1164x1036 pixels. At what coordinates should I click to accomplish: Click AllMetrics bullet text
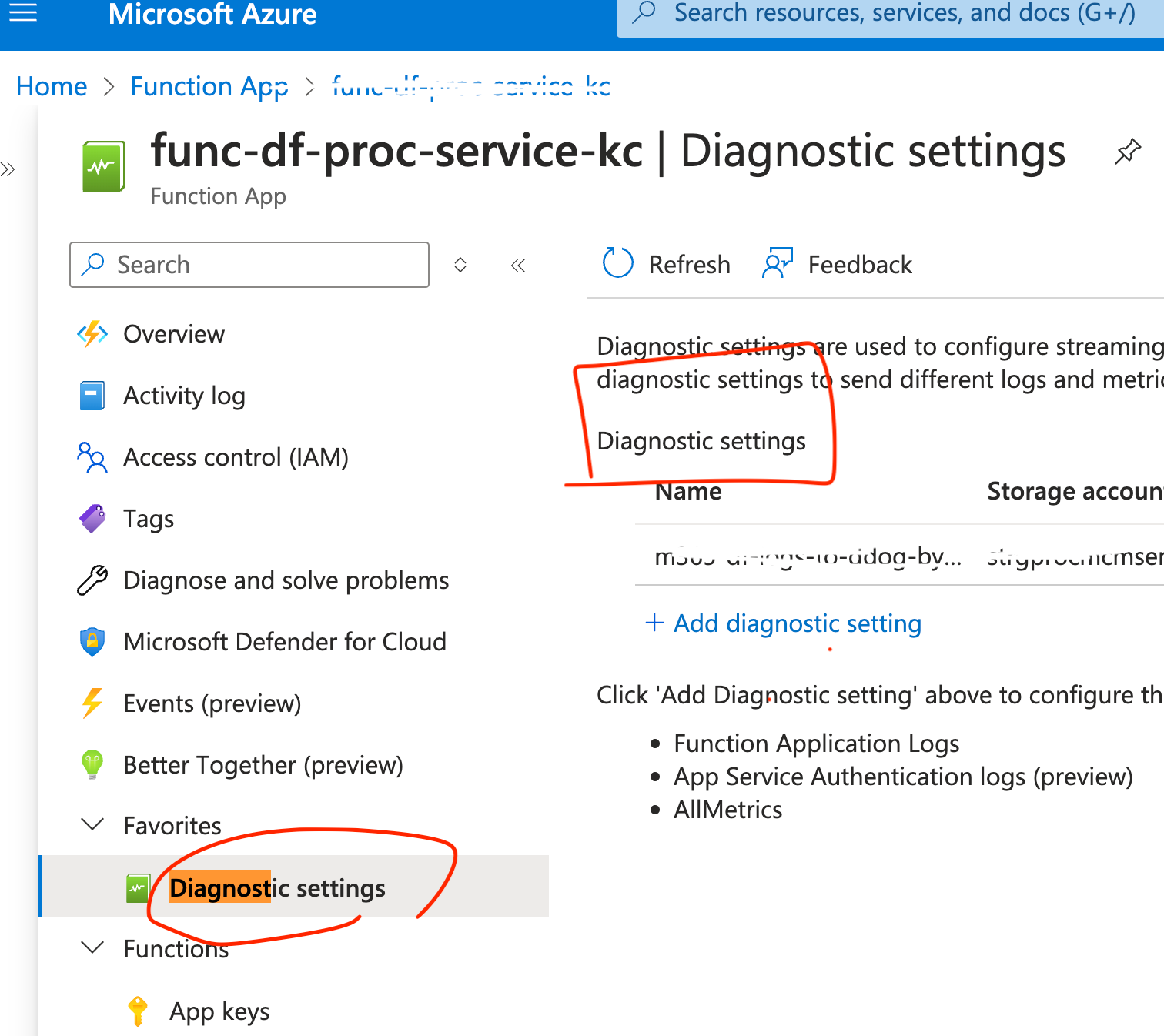[727, 810]
